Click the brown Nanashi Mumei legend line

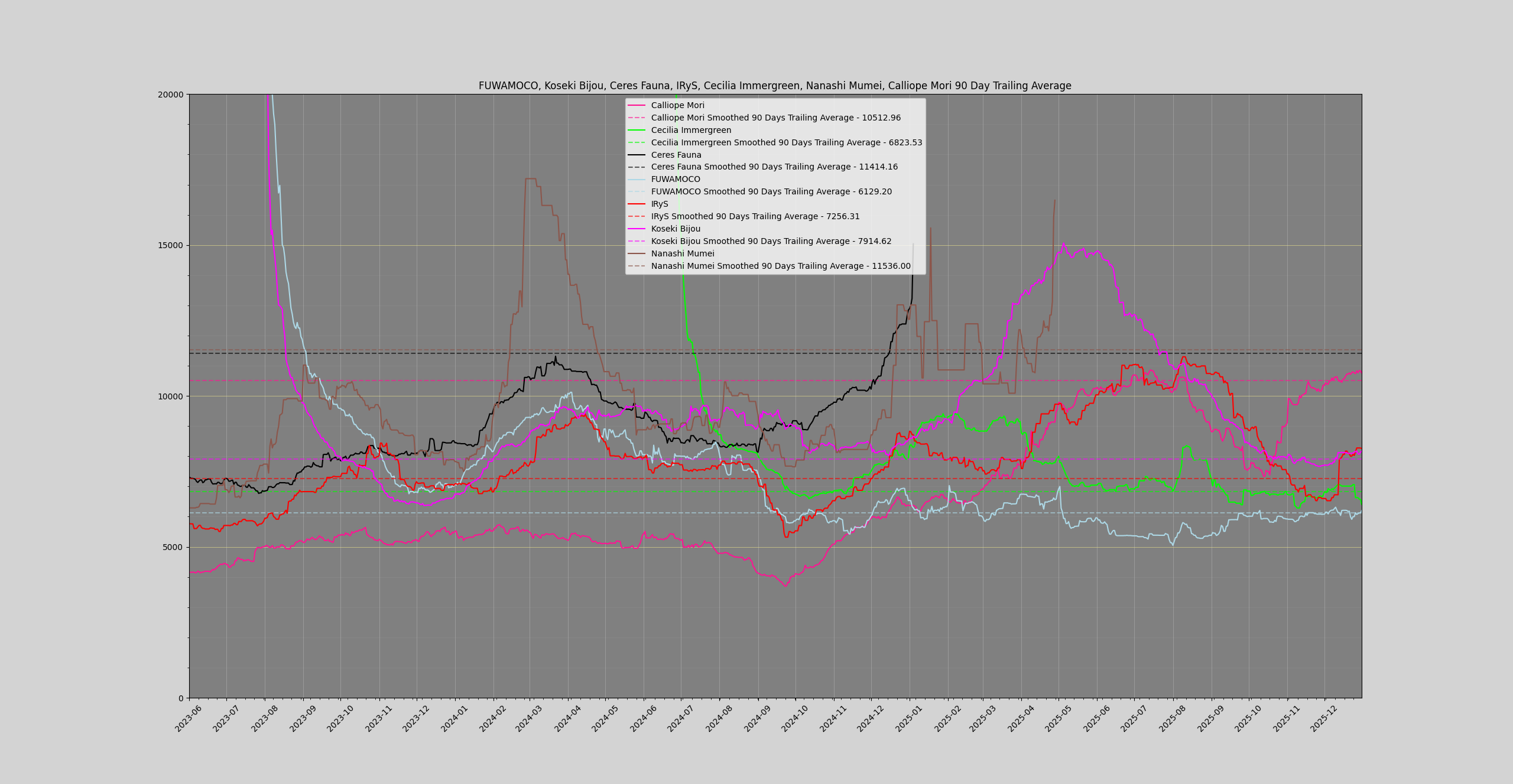[637, 253]
